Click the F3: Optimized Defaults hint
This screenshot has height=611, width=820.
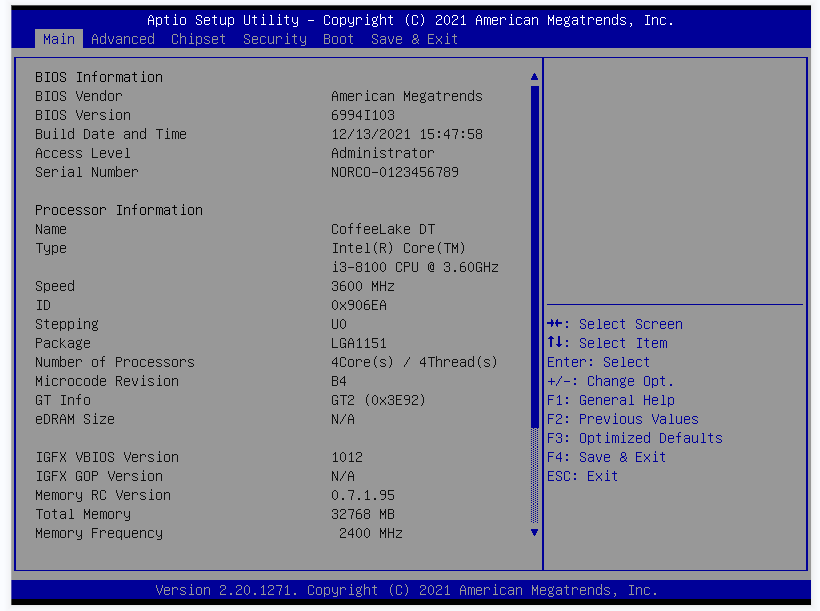(x=634, y=438)
